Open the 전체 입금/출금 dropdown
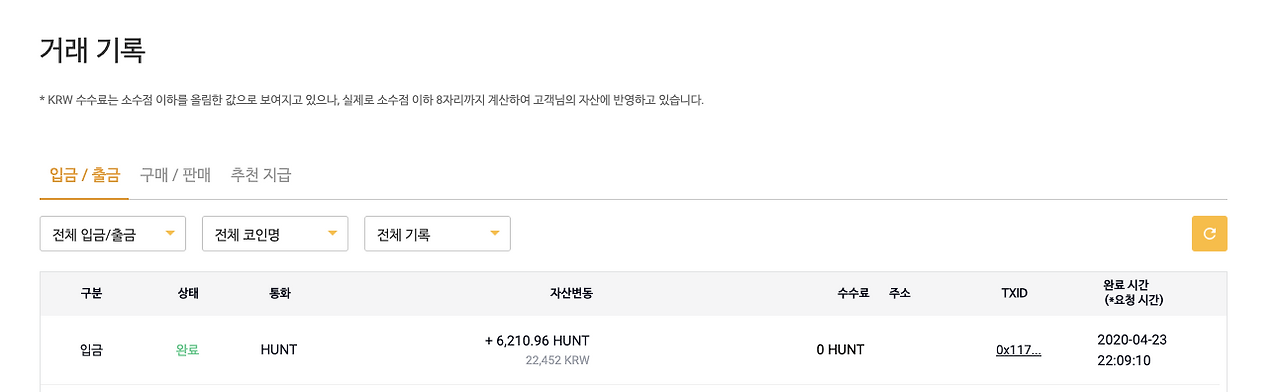 pyautogui.click(x=113, y=234)
